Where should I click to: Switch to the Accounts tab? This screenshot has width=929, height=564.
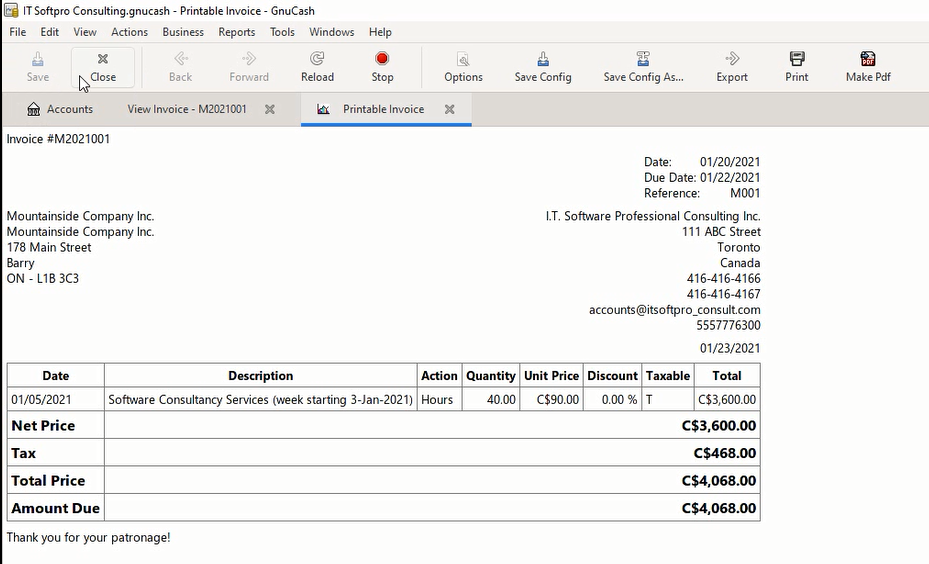click(x=60, y=109)
